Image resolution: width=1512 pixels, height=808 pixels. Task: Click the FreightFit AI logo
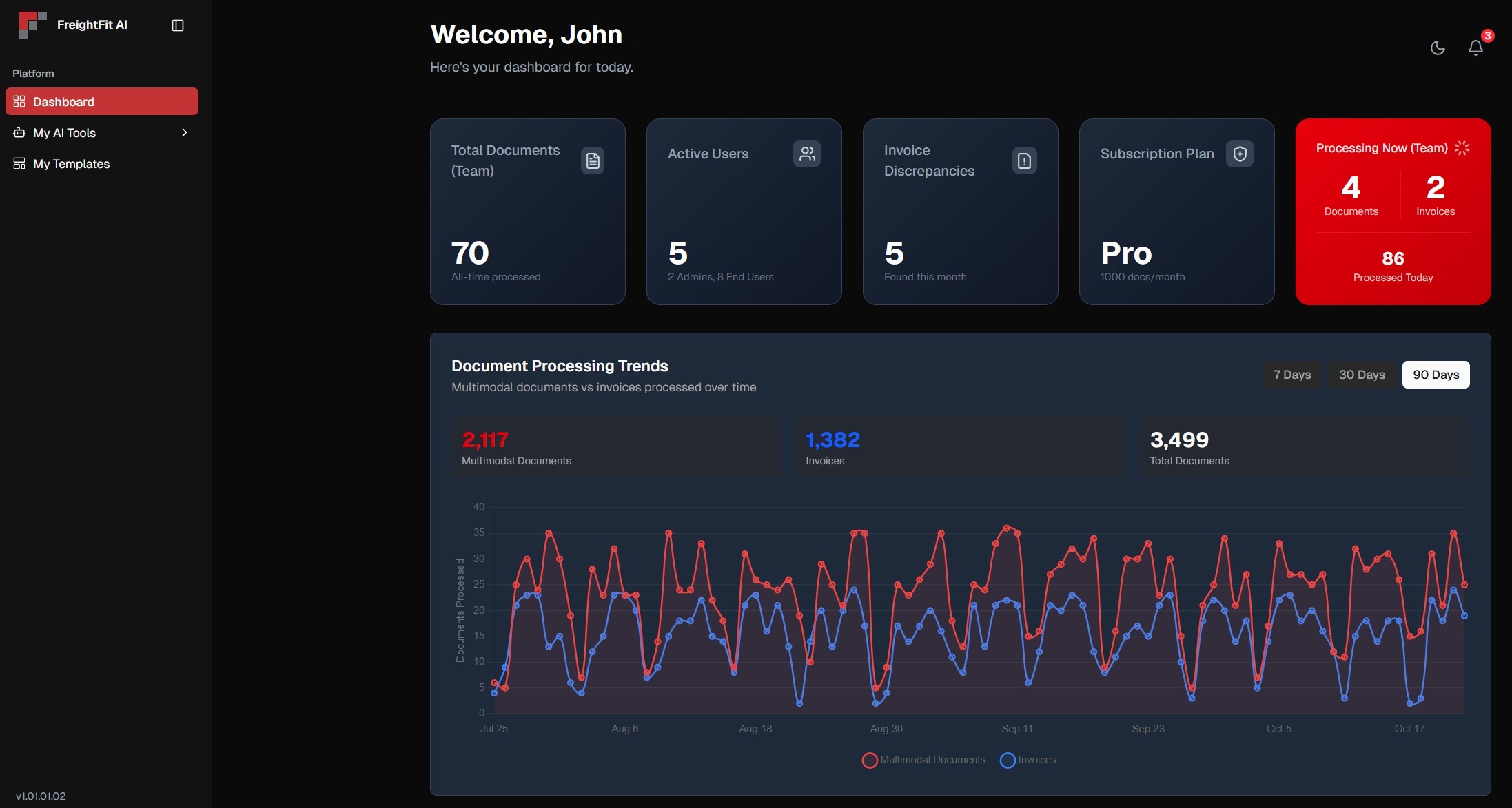coord(32,25)
